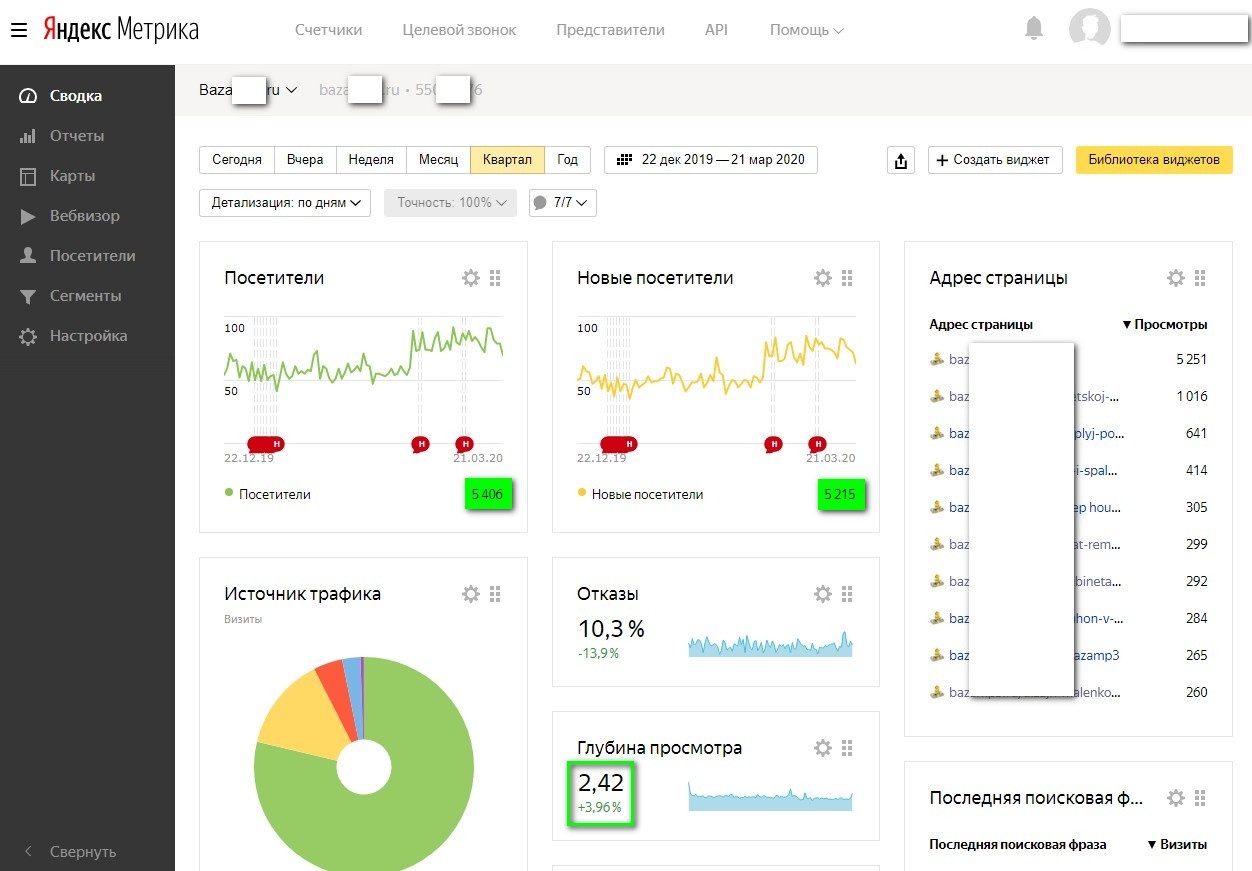
Task: Open the user avatar profile icon
Action: coord(1089,29)
